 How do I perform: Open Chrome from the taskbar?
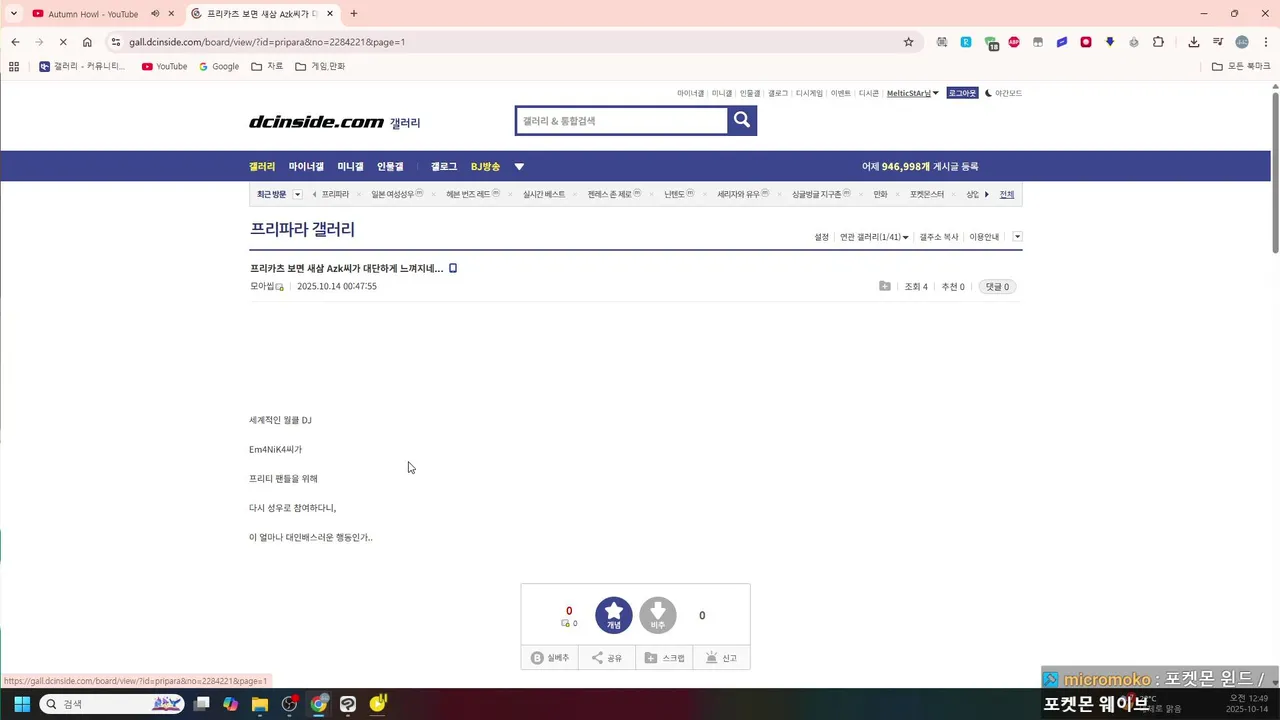(318, 704)
